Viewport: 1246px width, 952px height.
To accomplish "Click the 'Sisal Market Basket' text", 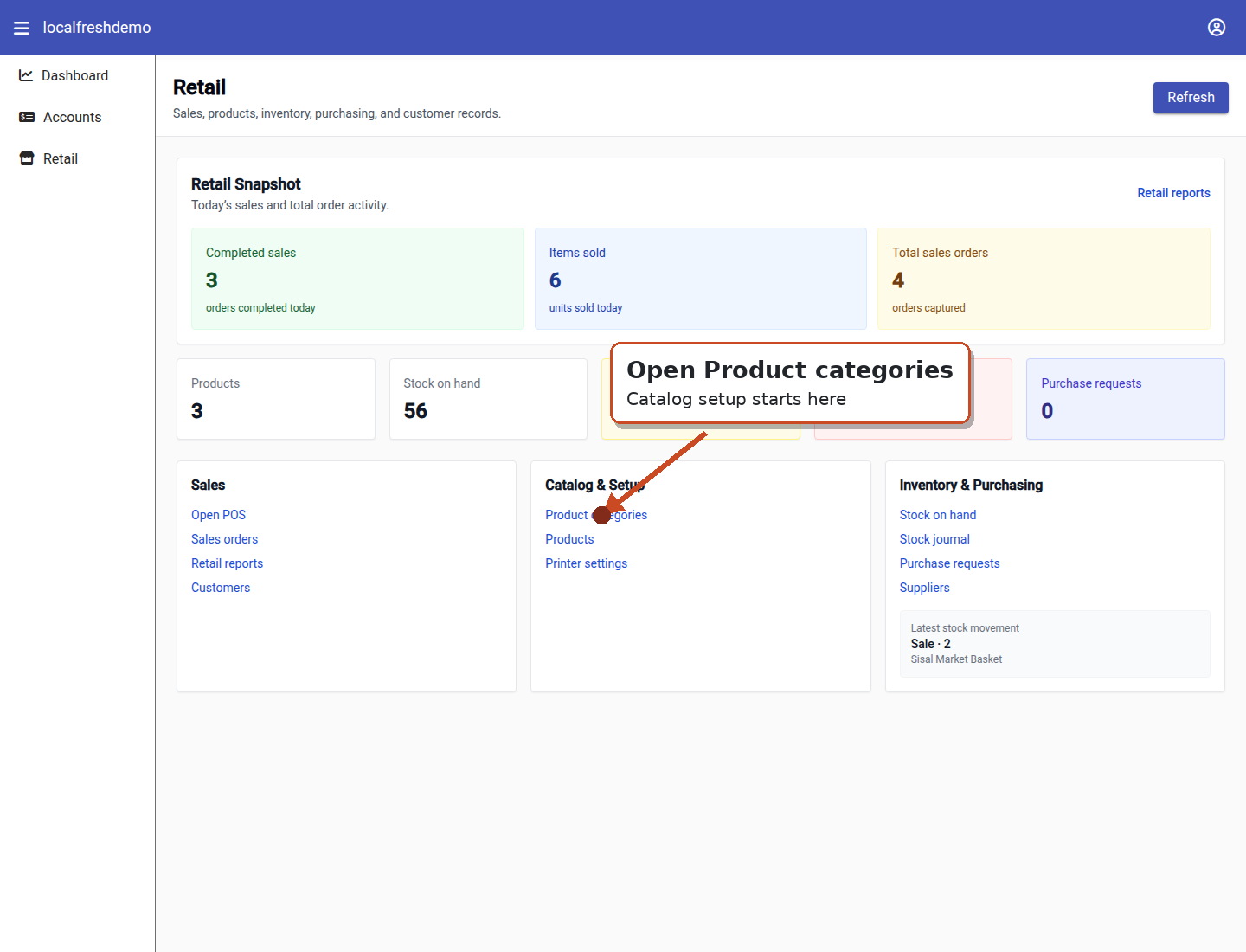I will [956, 659].
